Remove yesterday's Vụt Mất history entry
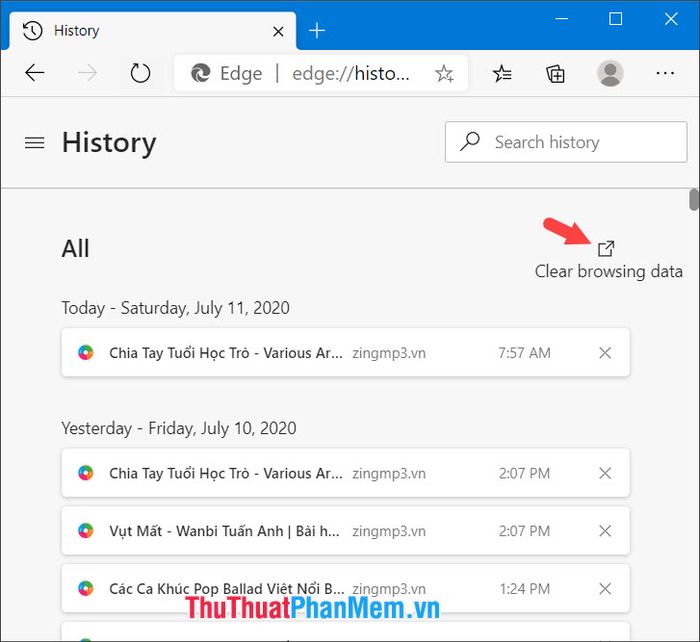 tap(604, 529)
